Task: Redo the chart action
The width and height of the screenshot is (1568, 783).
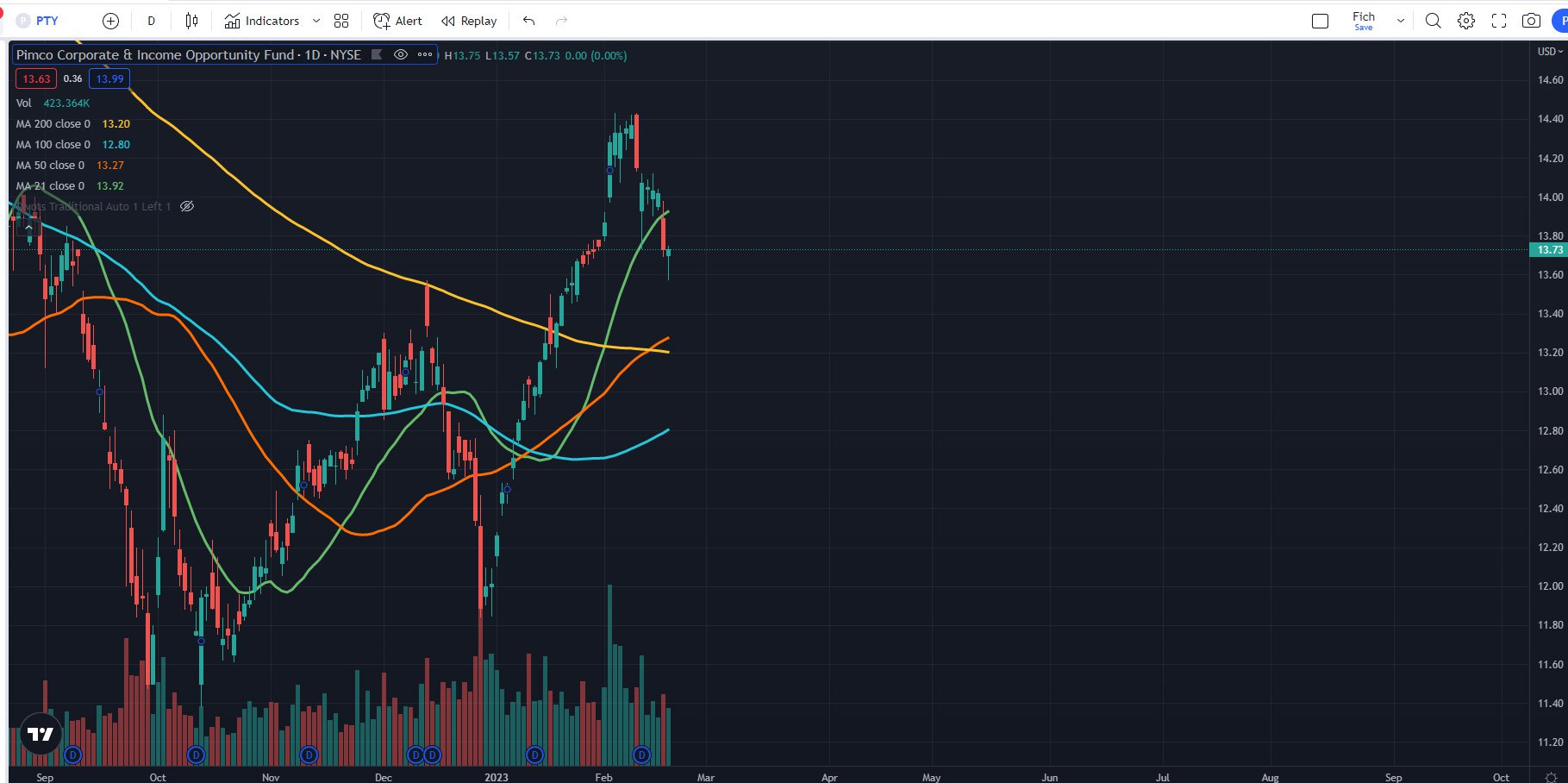Action: coord(561,21)
